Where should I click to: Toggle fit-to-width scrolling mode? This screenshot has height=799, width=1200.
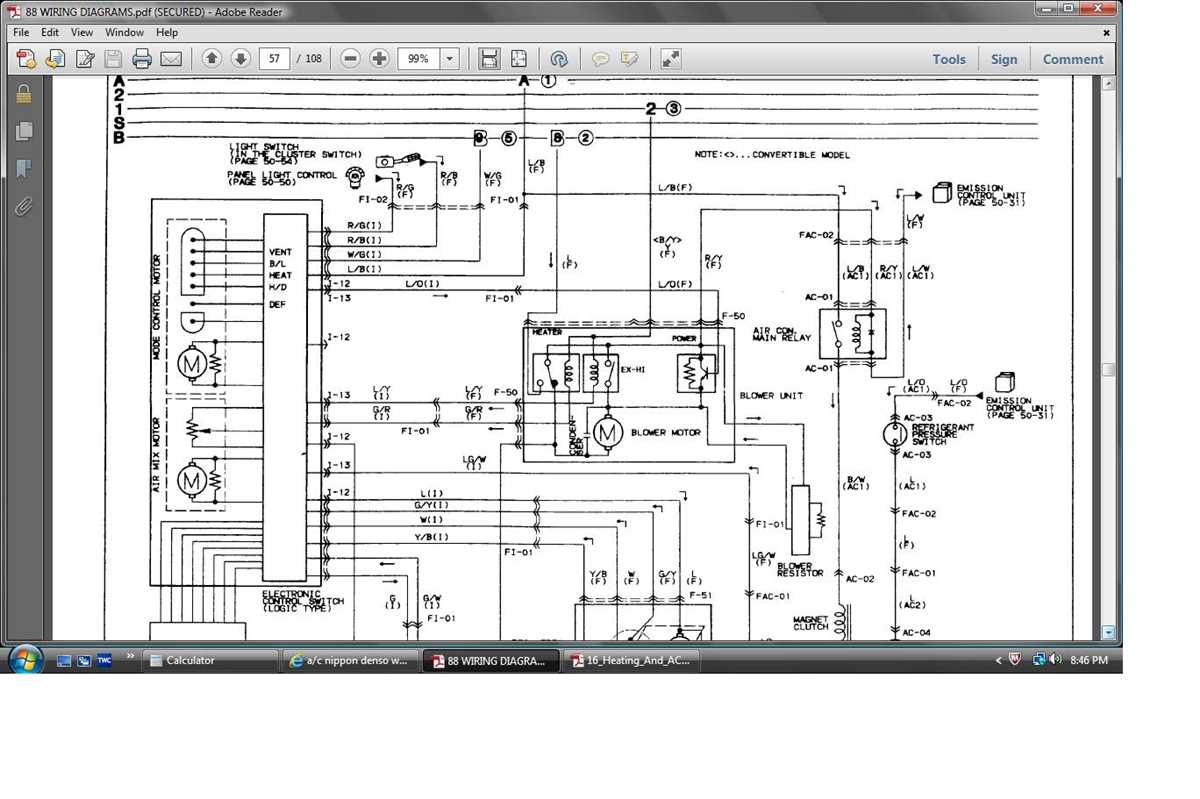pyautogui.click(x=489, y=59)
